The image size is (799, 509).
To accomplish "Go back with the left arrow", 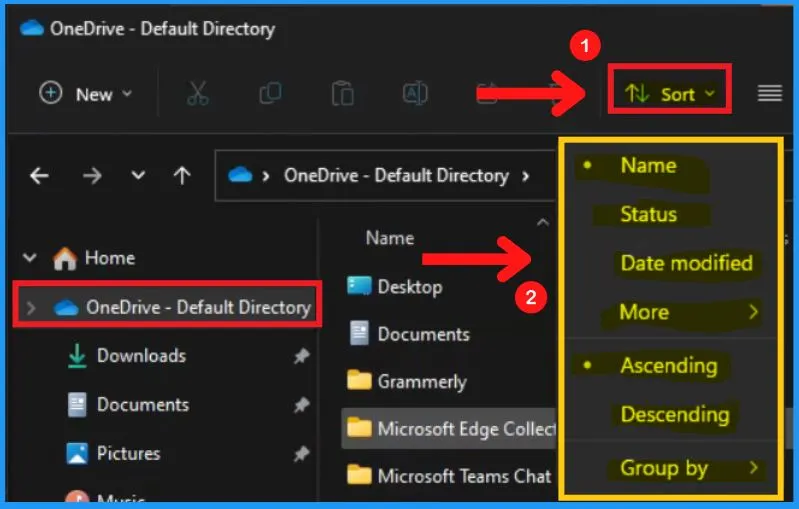I will point(39,176).
